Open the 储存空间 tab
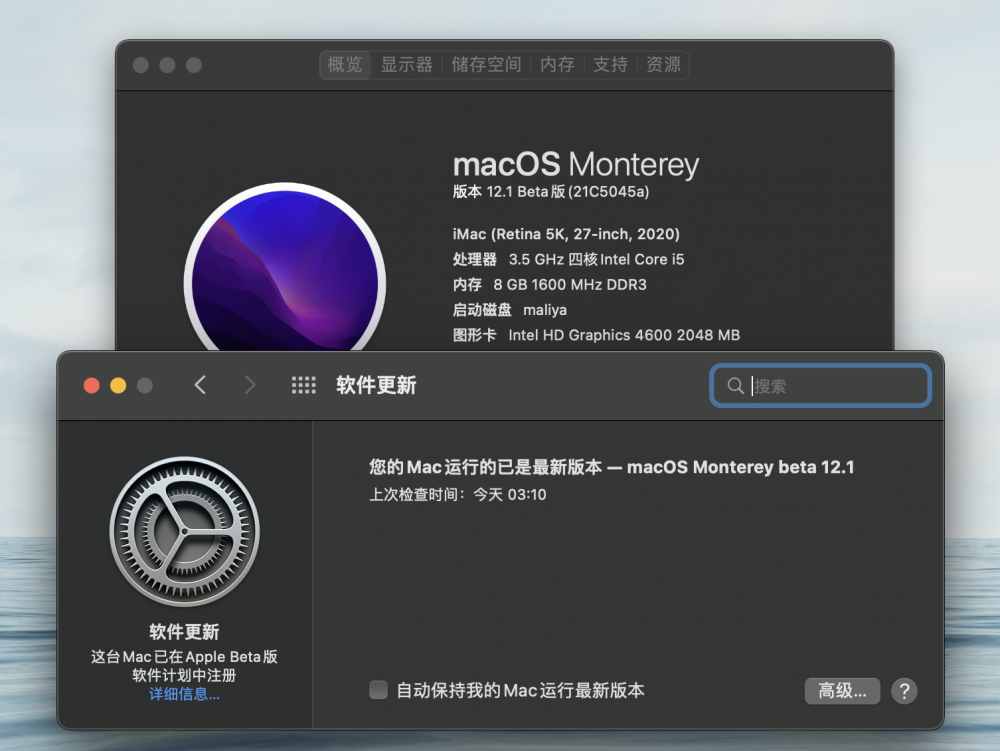Viewport: 1000px width, 751px height. [x=486, y=64]
